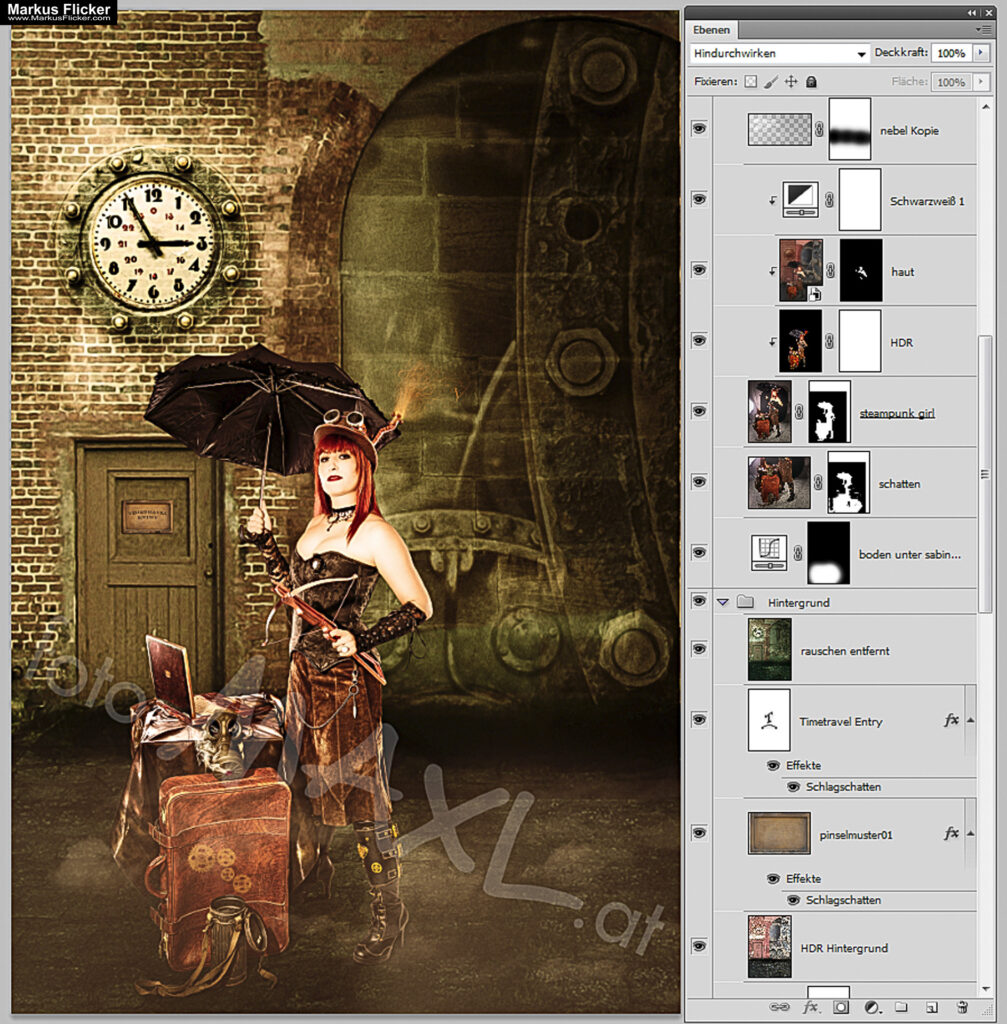Open the layer styles fx menu
Image resolution: width=1007 pixels, height=1024 pixels.
811,1007
